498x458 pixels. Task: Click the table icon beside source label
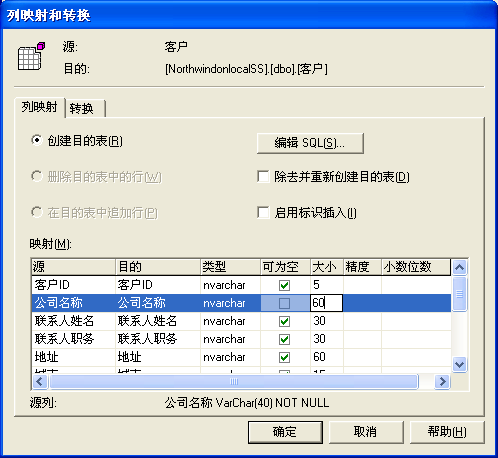(x=31, y=56)
